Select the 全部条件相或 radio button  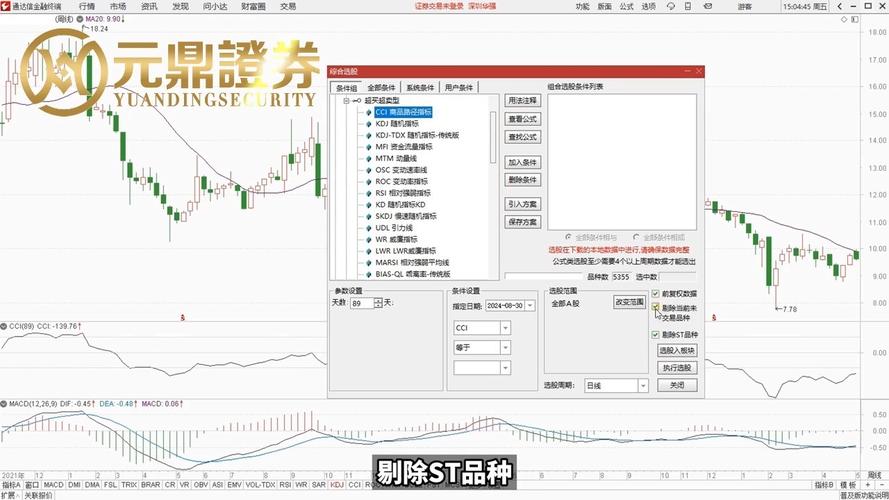(x=636, y=237)
